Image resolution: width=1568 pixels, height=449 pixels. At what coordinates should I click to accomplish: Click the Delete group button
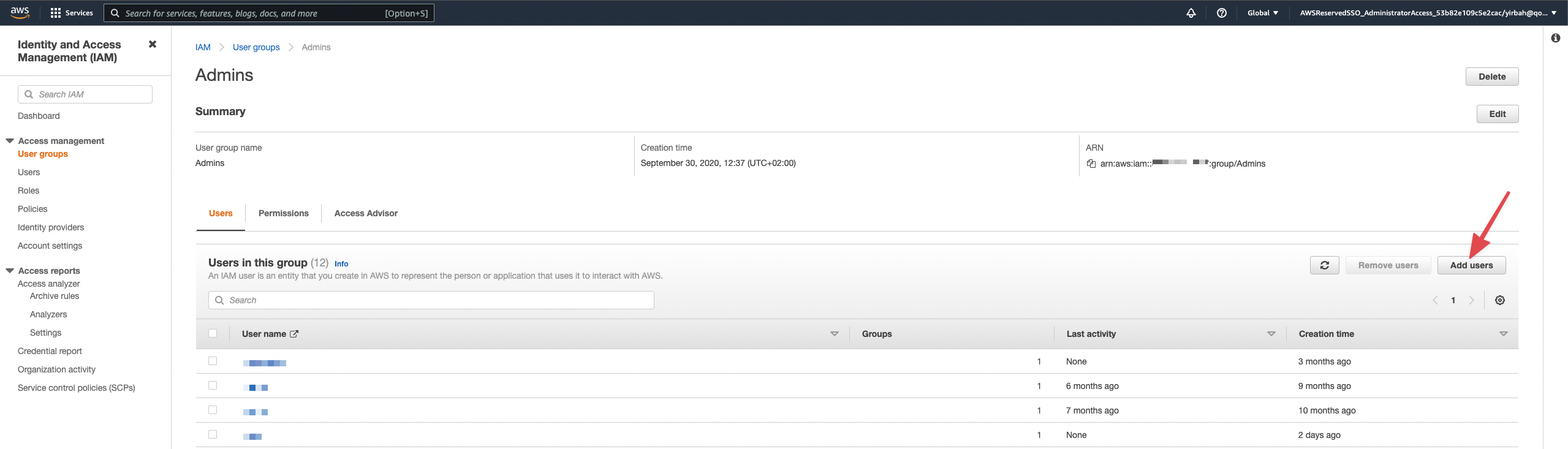click(1491, 77)
